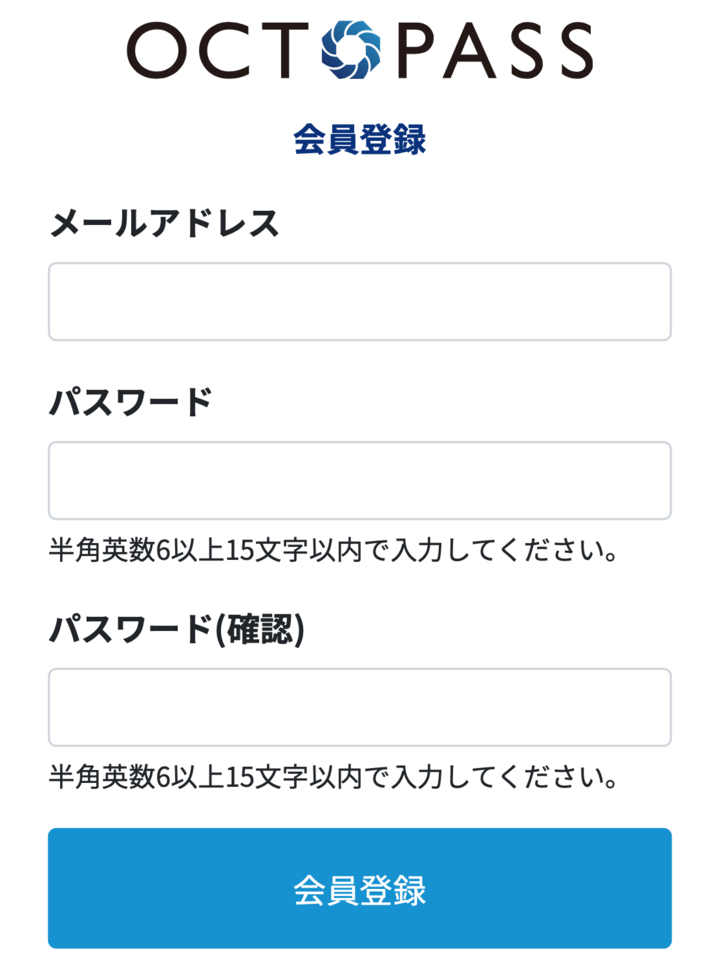Click the パスワード field label
Image resolution: width=720 pixels, height=962 pixels.
(x=131, y=402)
